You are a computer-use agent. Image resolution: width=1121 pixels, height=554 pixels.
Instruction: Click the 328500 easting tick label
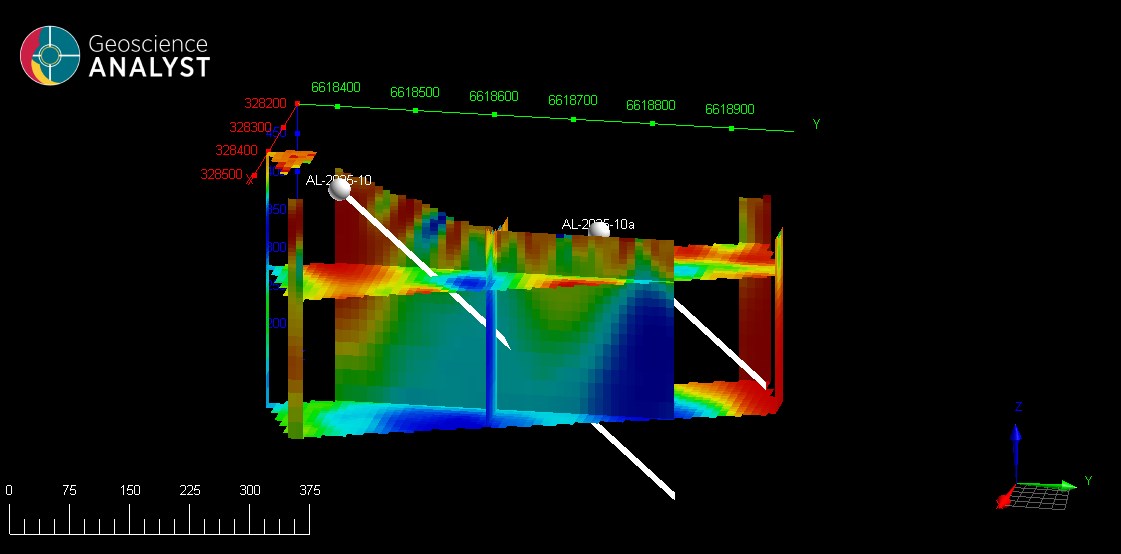click(221, 174)
